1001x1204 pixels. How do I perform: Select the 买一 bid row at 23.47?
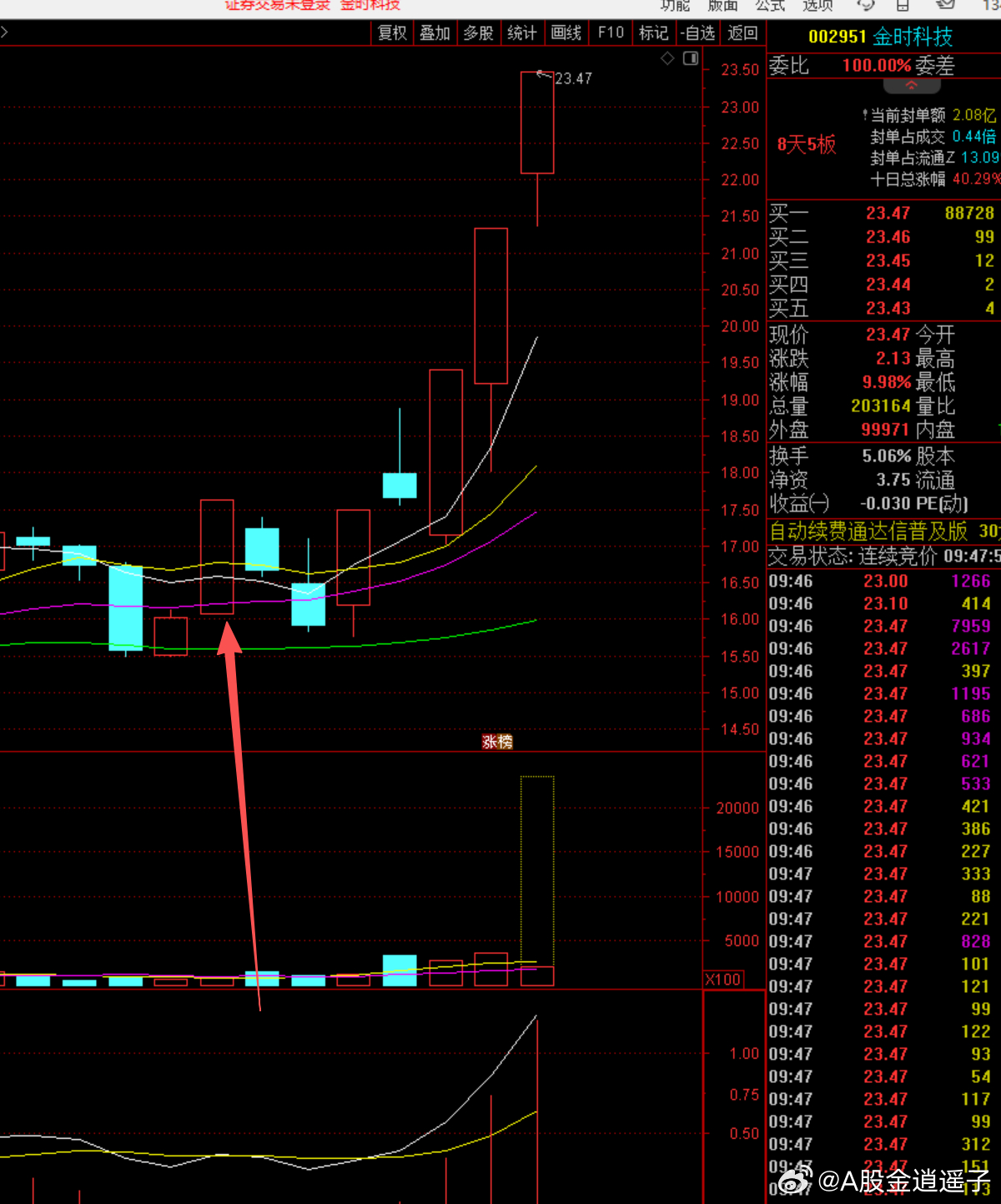(883, 214)
